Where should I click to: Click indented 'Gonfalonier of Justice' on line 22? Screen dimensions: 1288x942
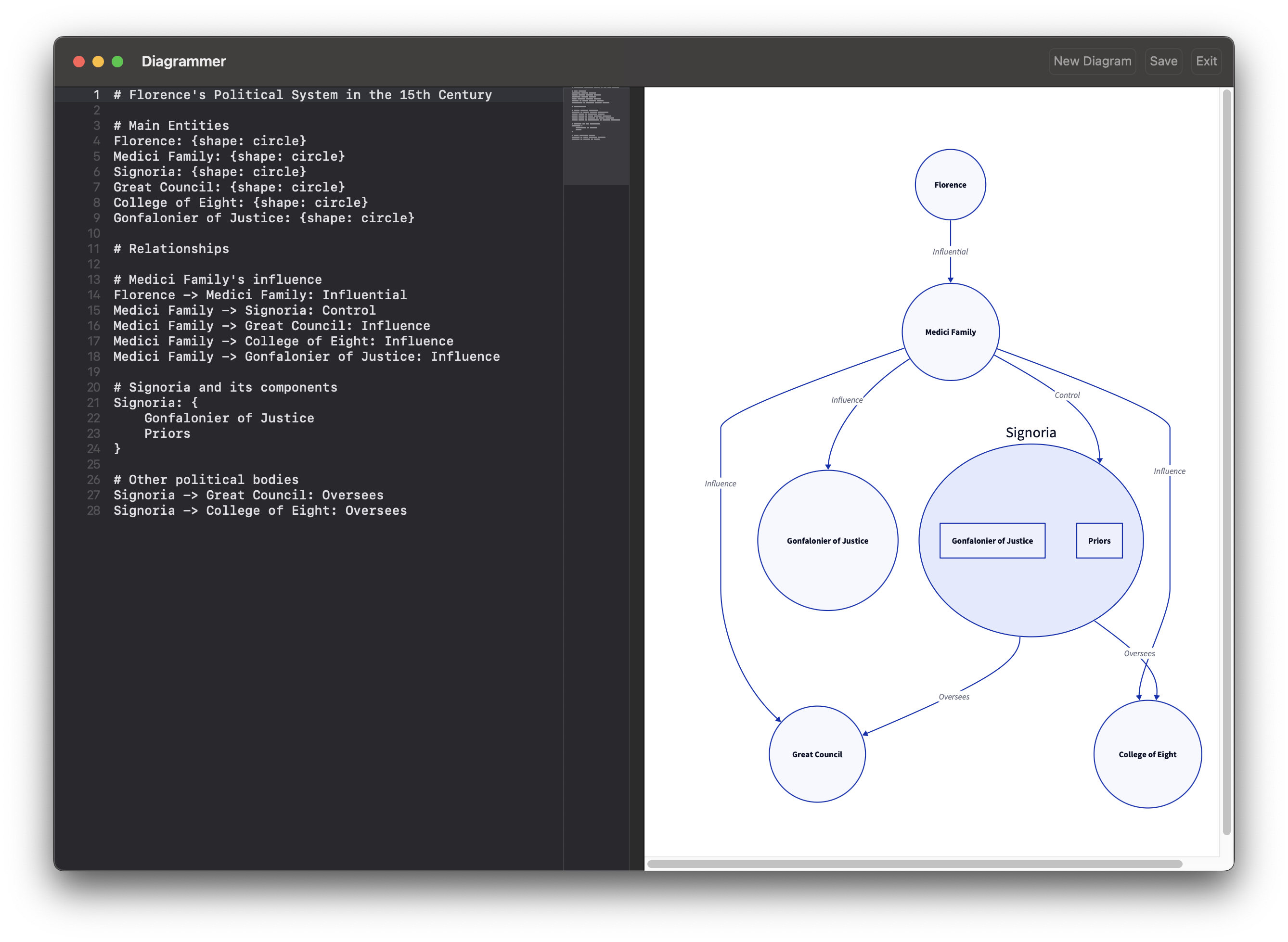click(229, 418)
